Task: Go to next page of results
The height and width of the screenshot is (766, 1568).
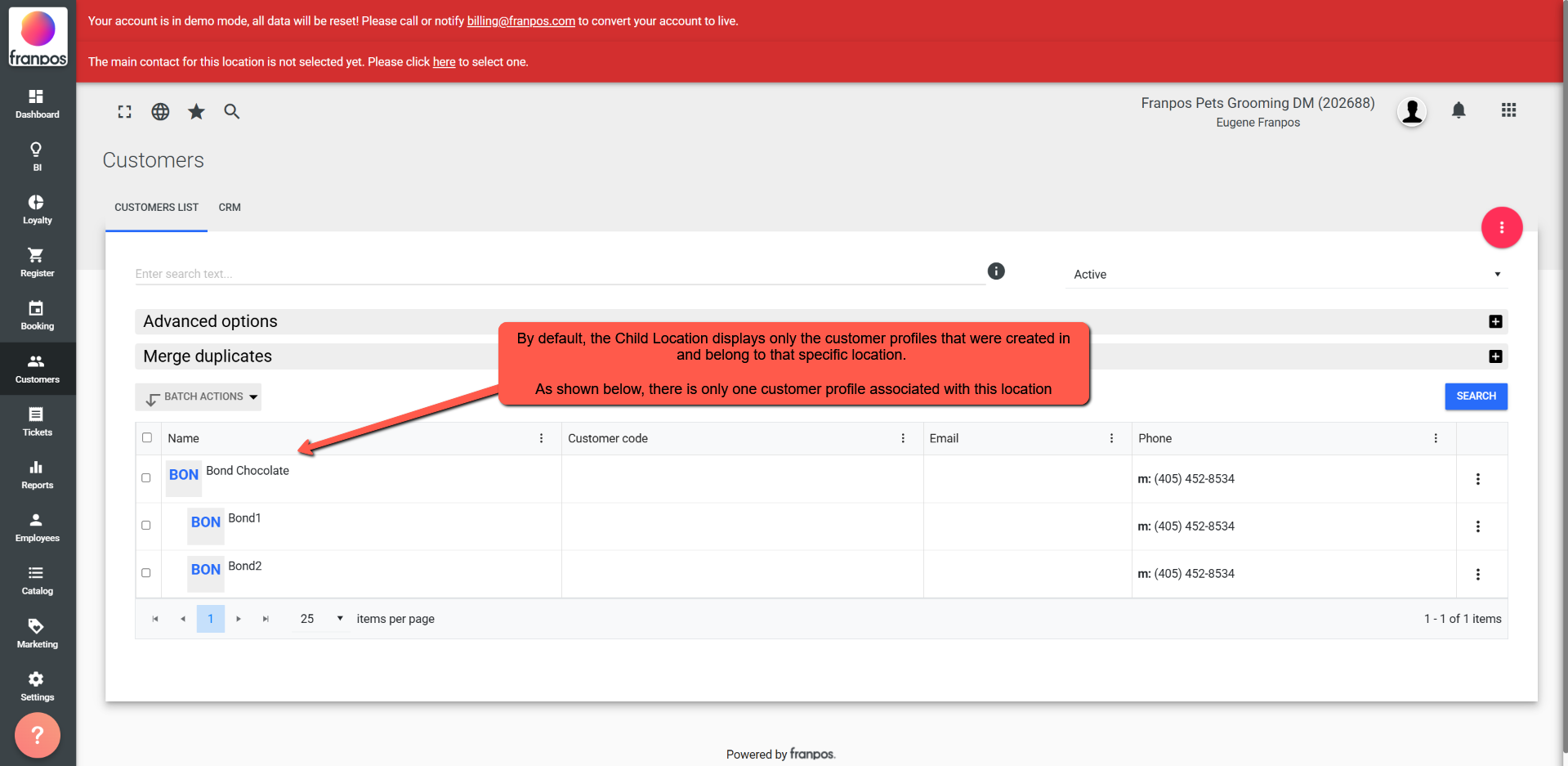Action: [x=239, y=619]
